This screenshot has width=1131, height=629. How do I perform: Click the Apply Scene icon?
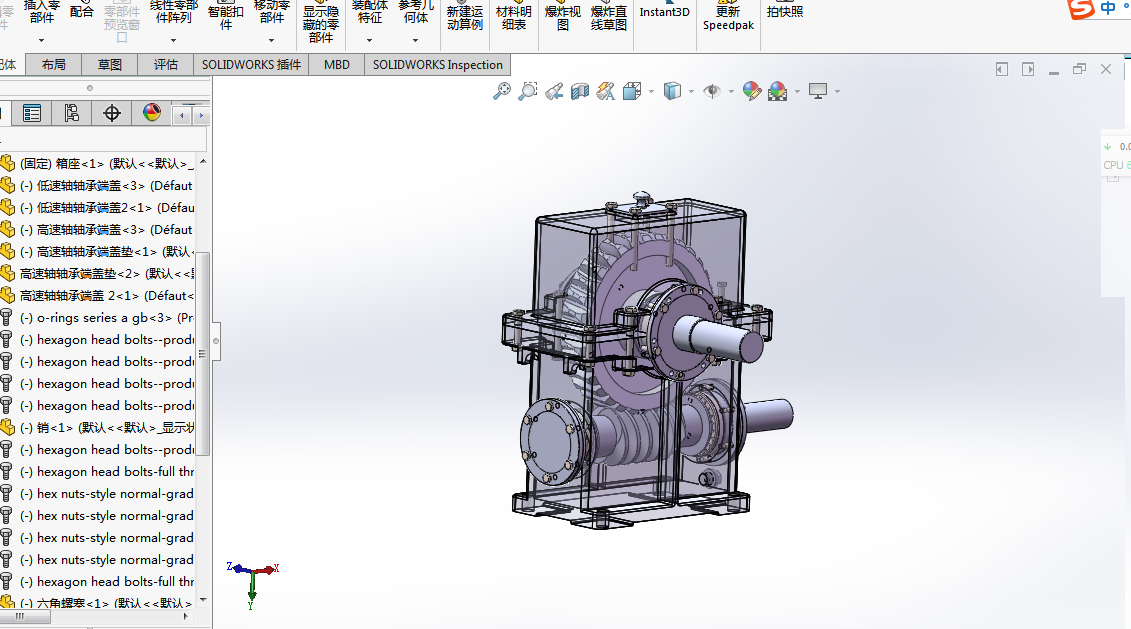777,91
